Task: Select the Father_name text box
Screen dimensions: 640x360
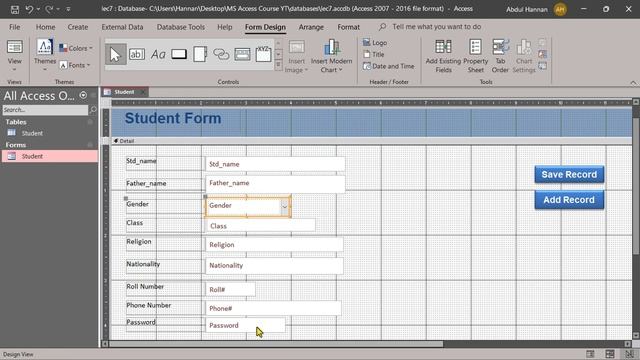Action: tap(275, 183)
